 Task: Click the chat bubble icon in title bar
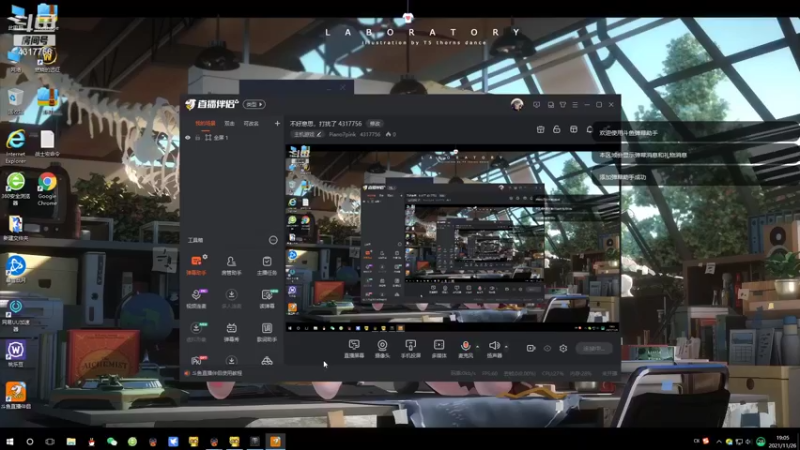(551, 105)
